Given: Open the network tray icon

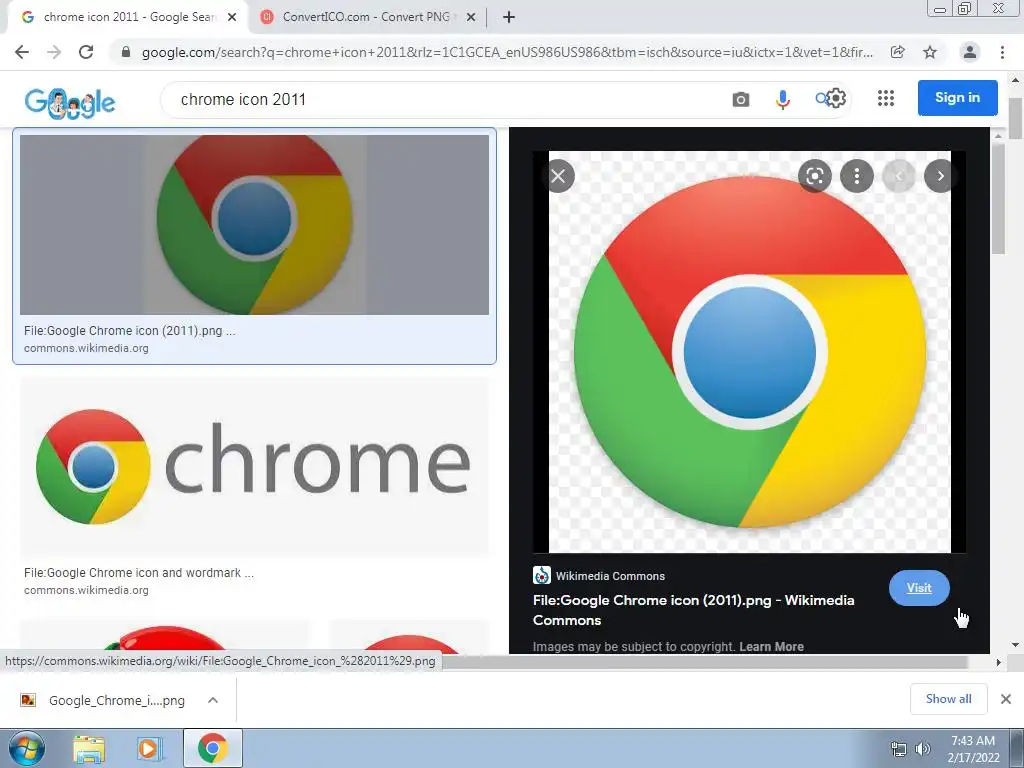Looking at the screenshot, I should pos(899,749).
